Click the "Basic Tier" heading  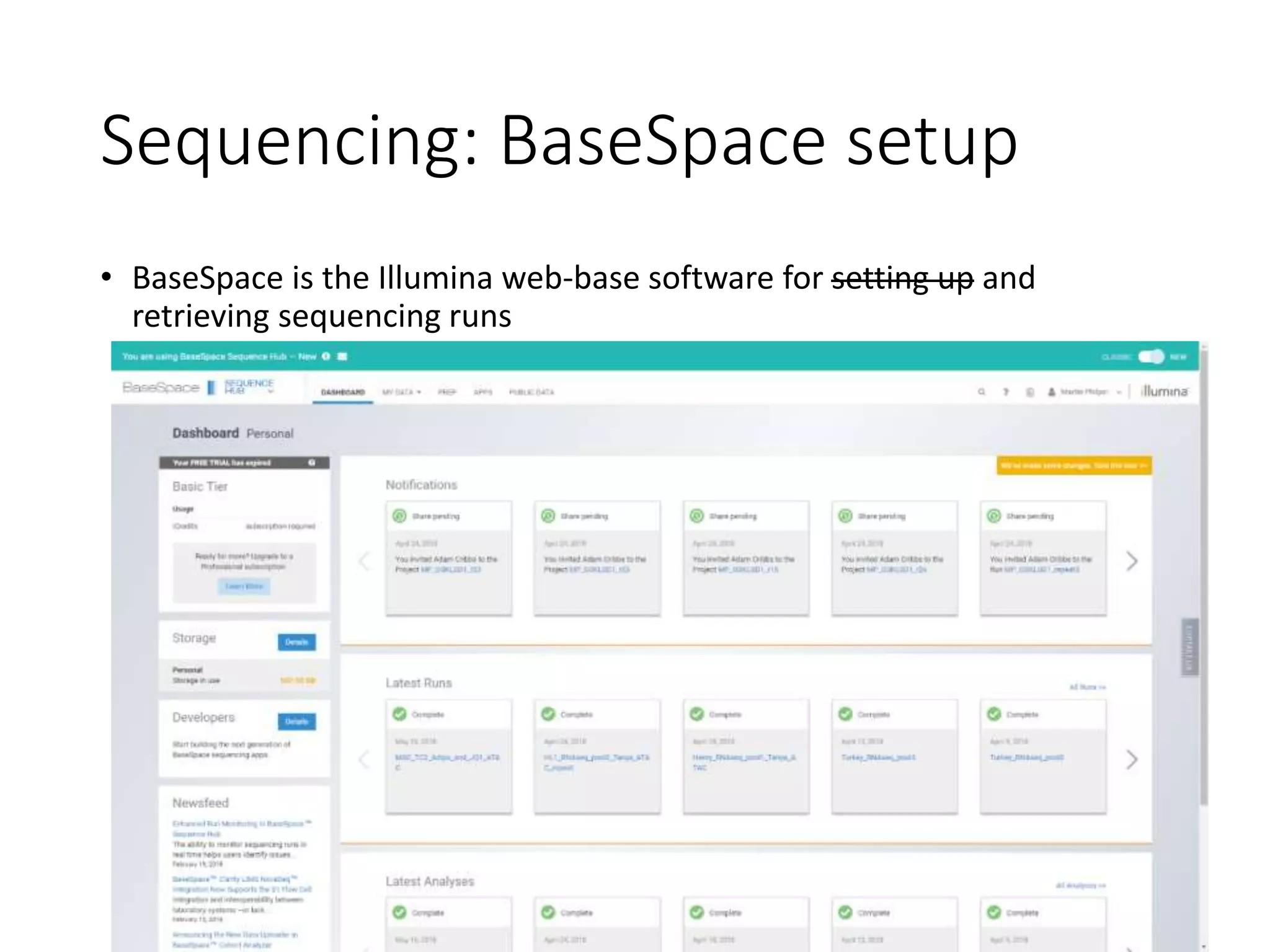tap(200, 487)
